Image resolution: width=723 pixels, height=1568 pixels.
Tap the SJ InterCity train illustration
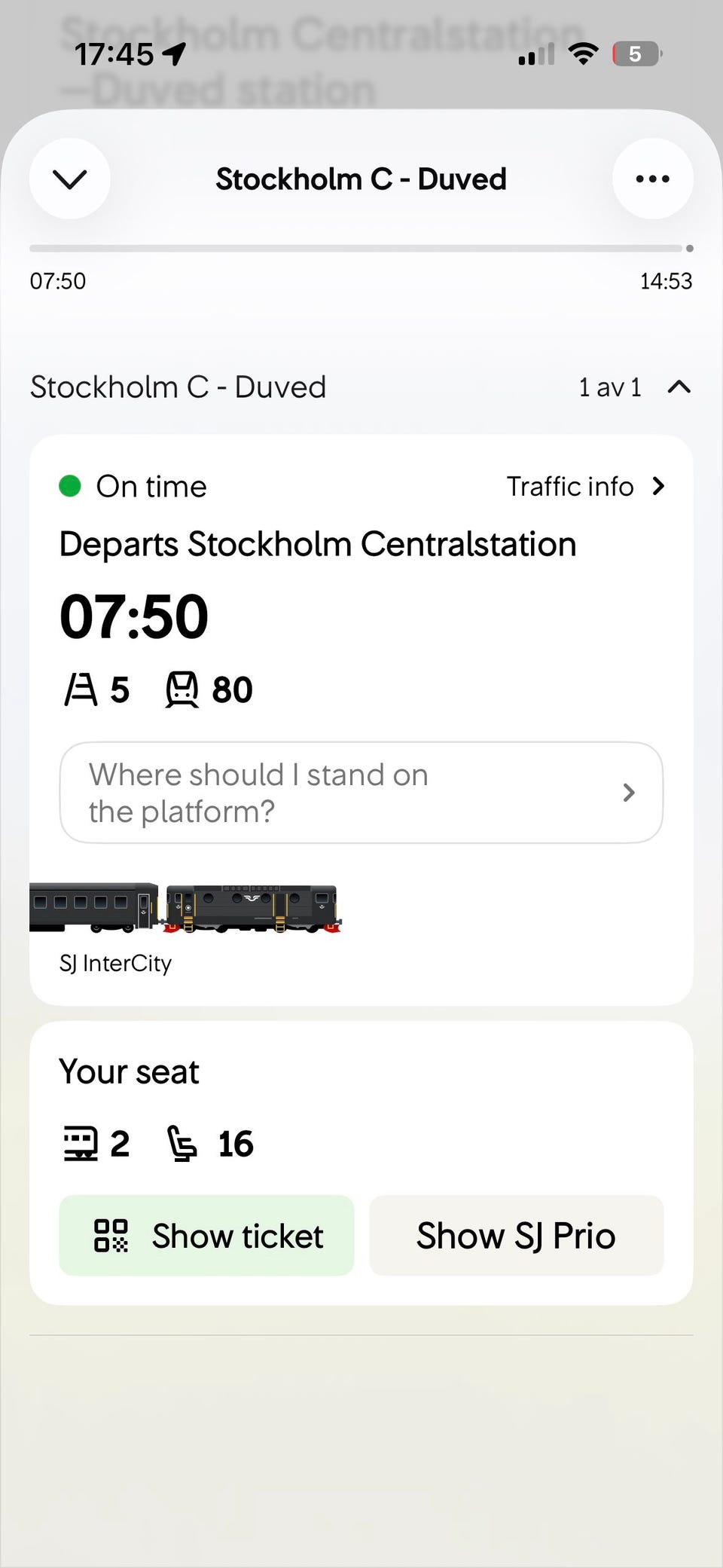click(x=186, y=908)
